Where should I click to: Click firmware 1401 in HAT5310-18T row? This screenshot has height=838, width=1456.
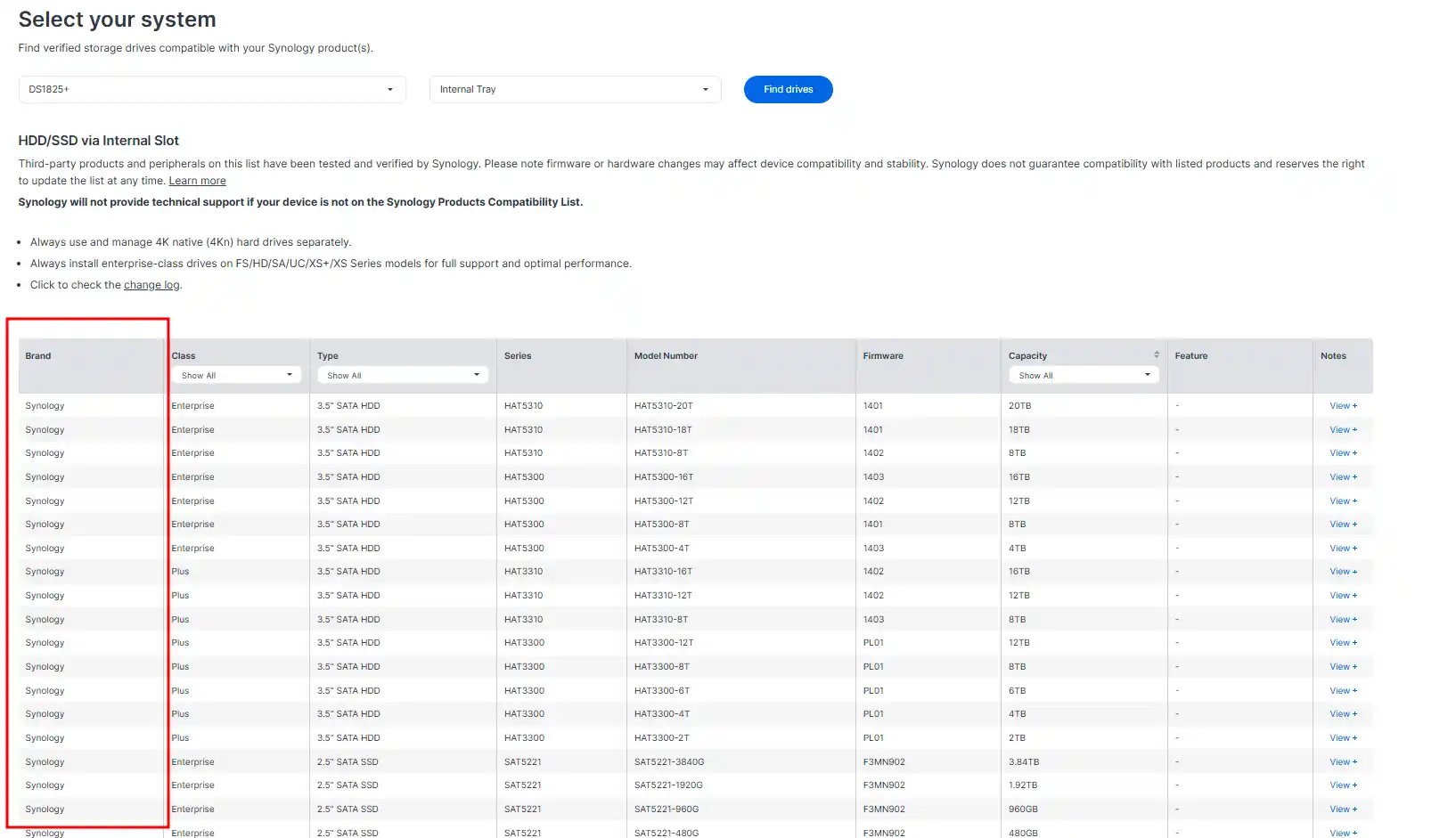[873, 430]
